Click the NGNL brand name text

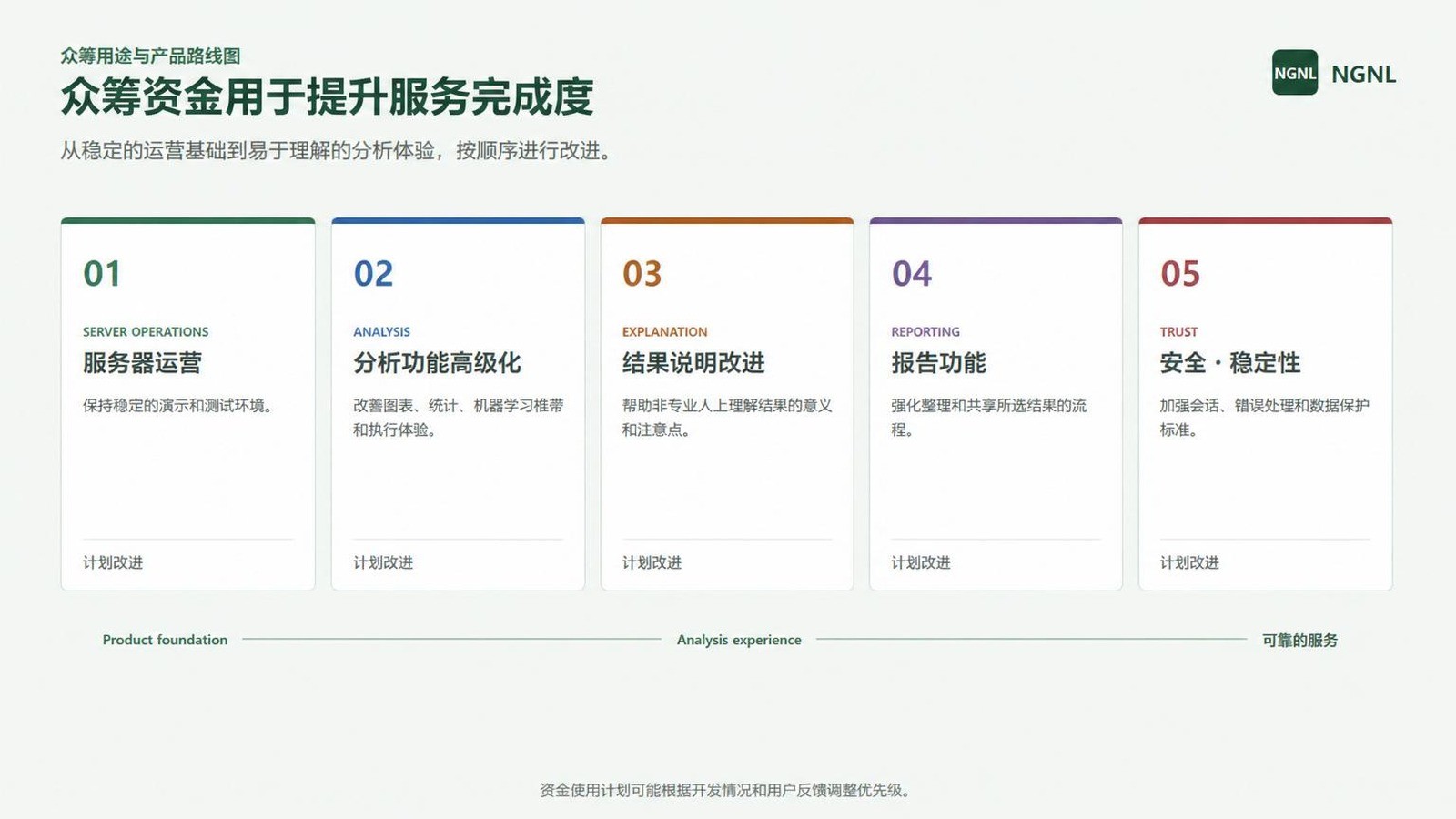(1363, 74)
